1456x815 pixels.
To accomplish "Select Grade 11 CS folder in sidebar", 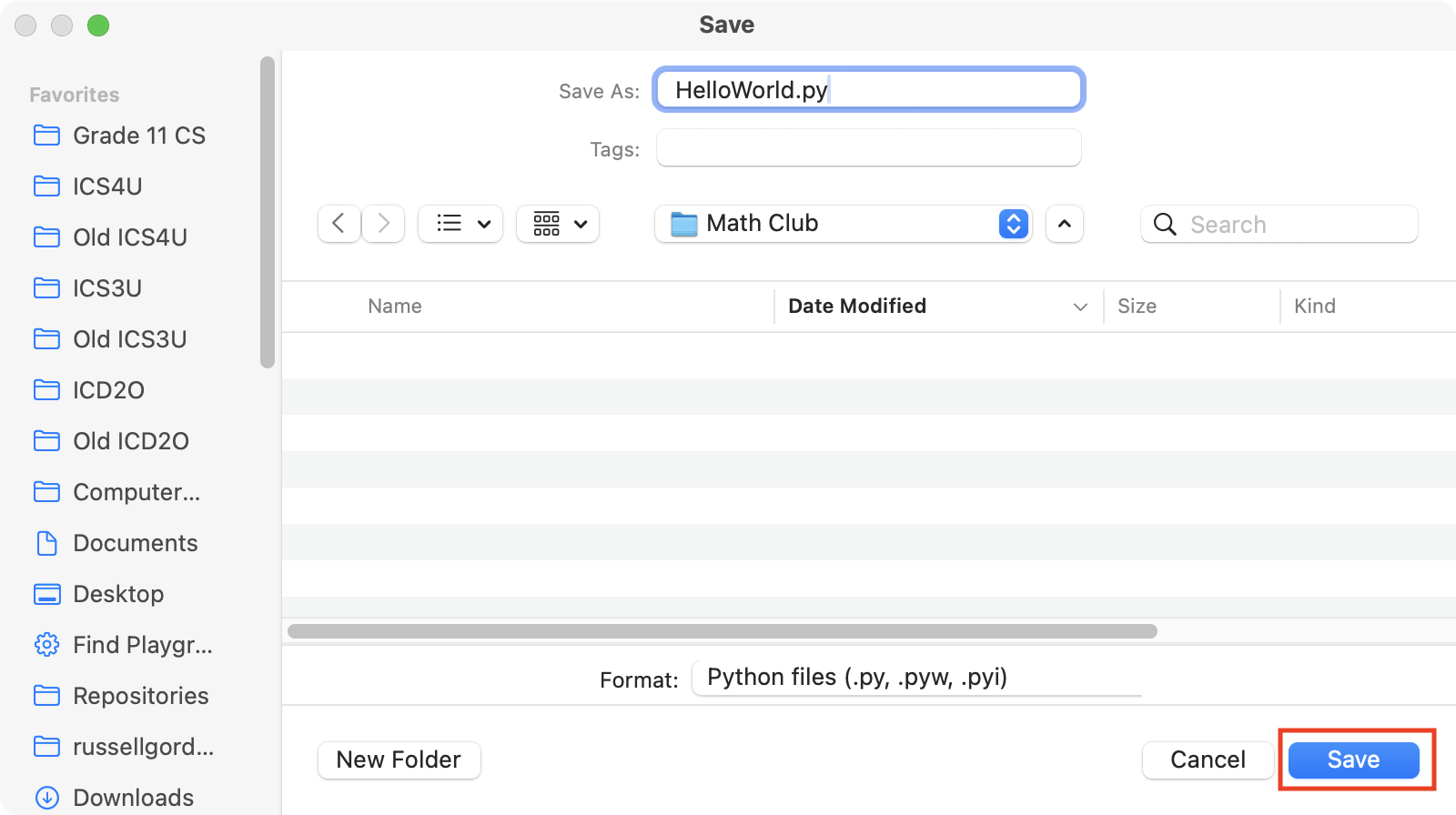I will coord(138,136).
